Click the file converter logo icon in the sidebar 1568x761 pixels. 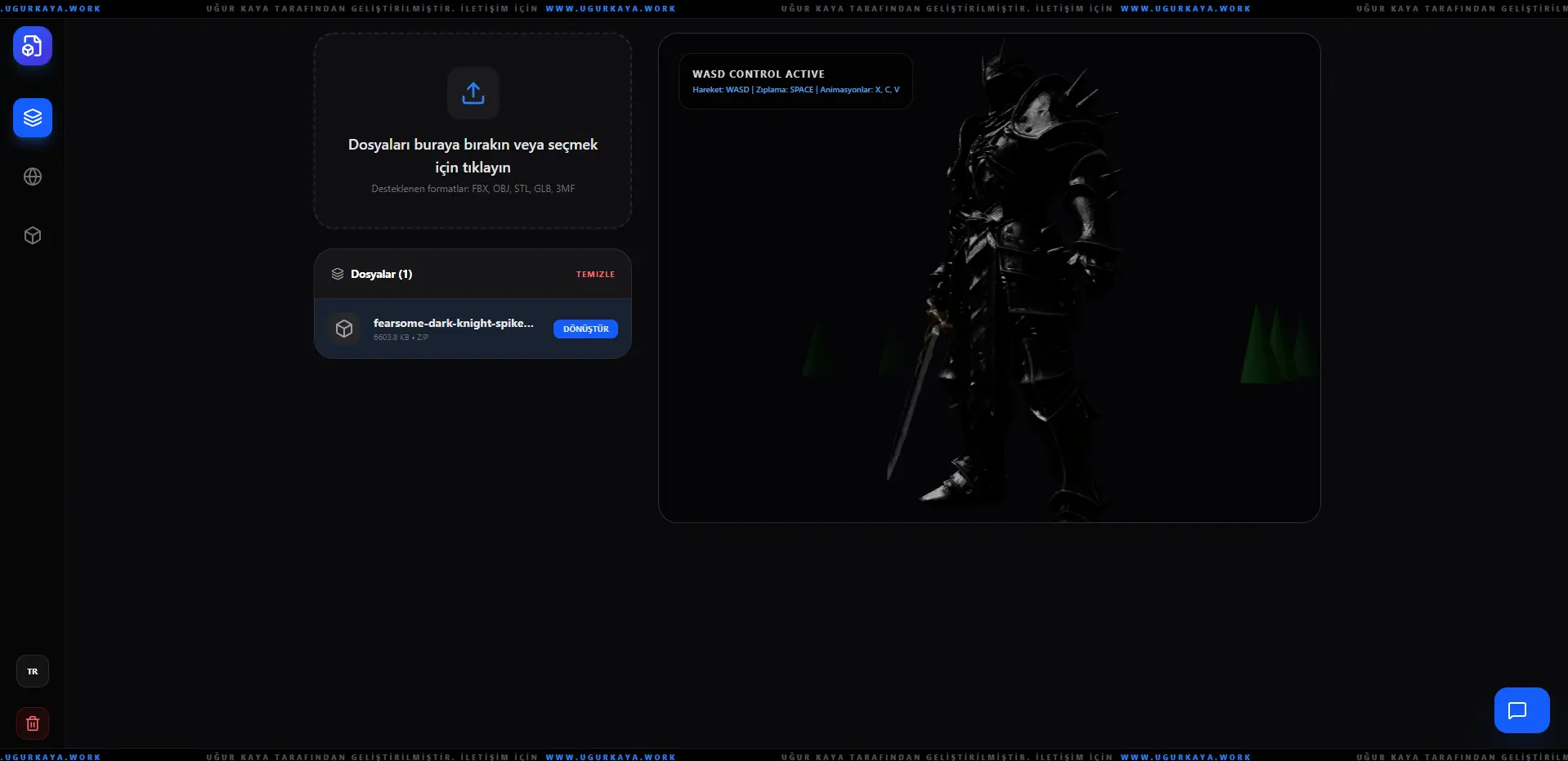[33, 46]
